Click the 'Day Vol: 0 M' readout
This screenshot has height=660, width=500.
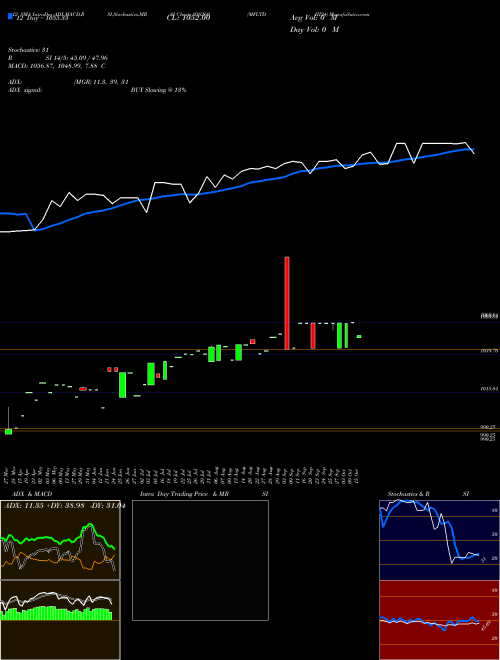click(x=314, y=30)
